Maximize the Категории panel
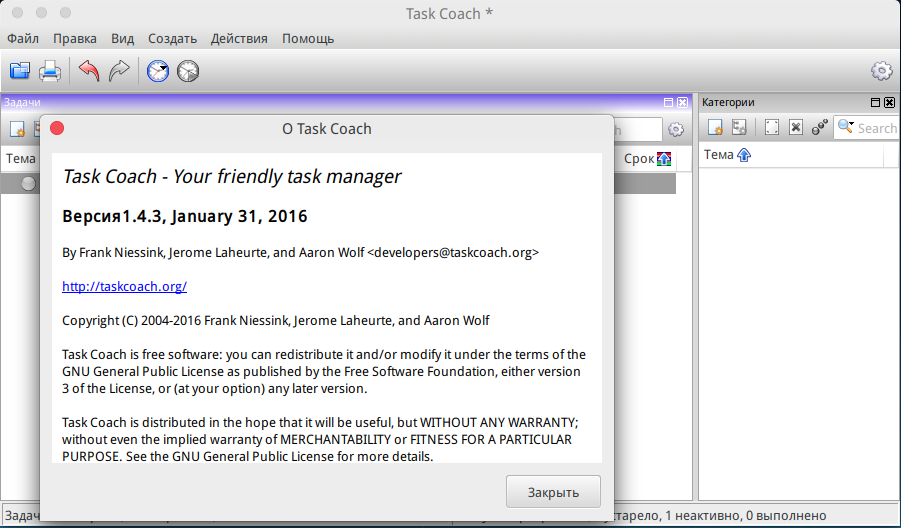The height and width of the screenshot is (528, 901). coord(875,102)
